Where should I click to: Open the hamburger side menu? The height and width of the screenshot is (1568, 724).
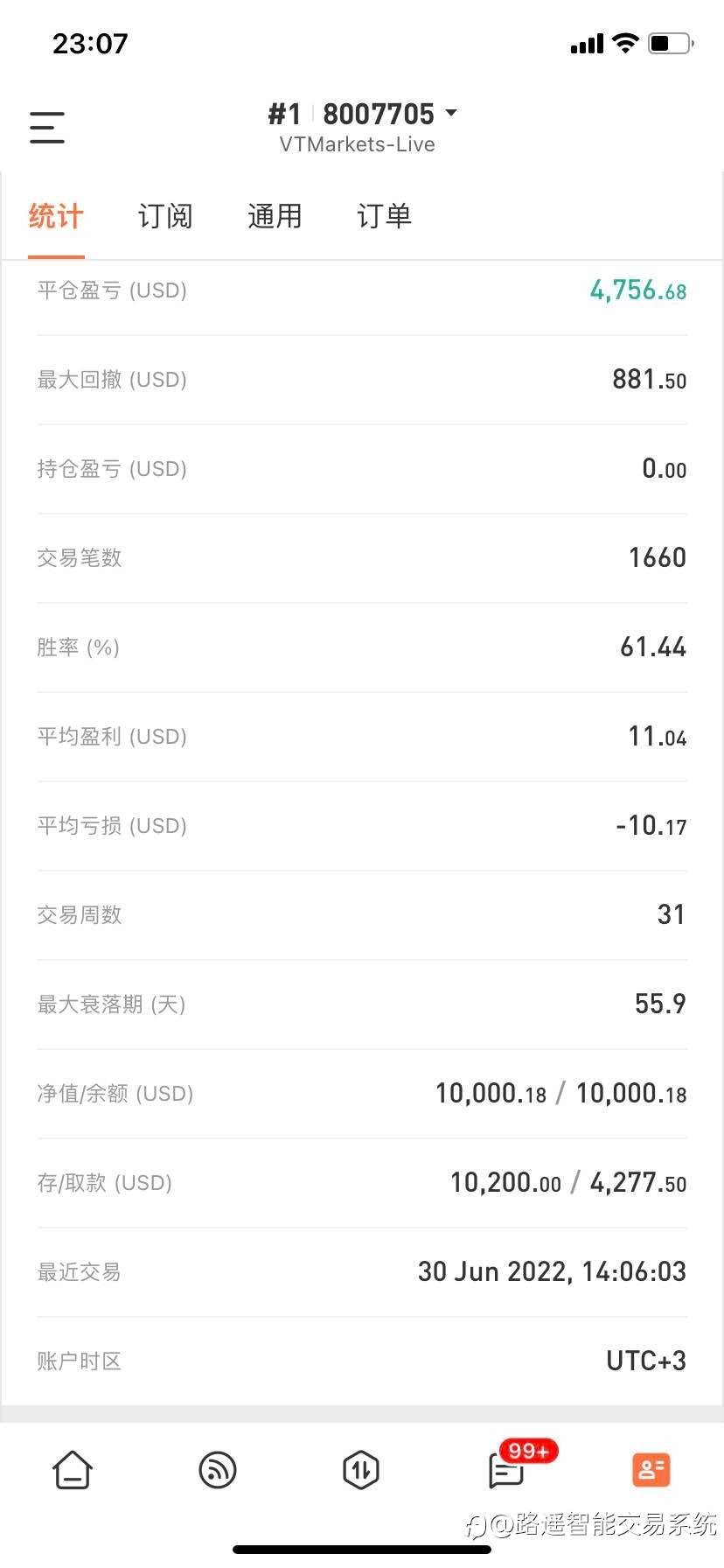pos(47,128)
